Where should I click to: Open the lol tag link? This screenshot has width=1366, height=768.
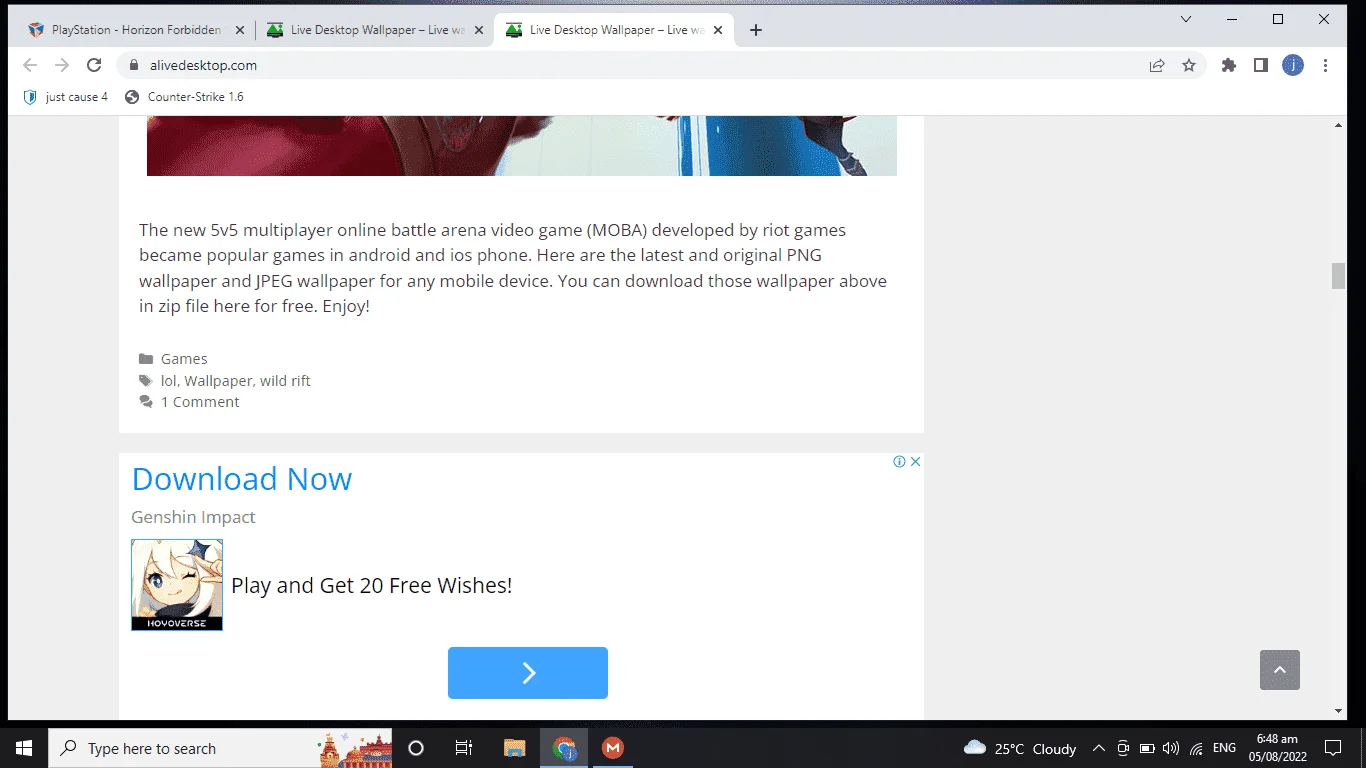click(x=169, y=381)
